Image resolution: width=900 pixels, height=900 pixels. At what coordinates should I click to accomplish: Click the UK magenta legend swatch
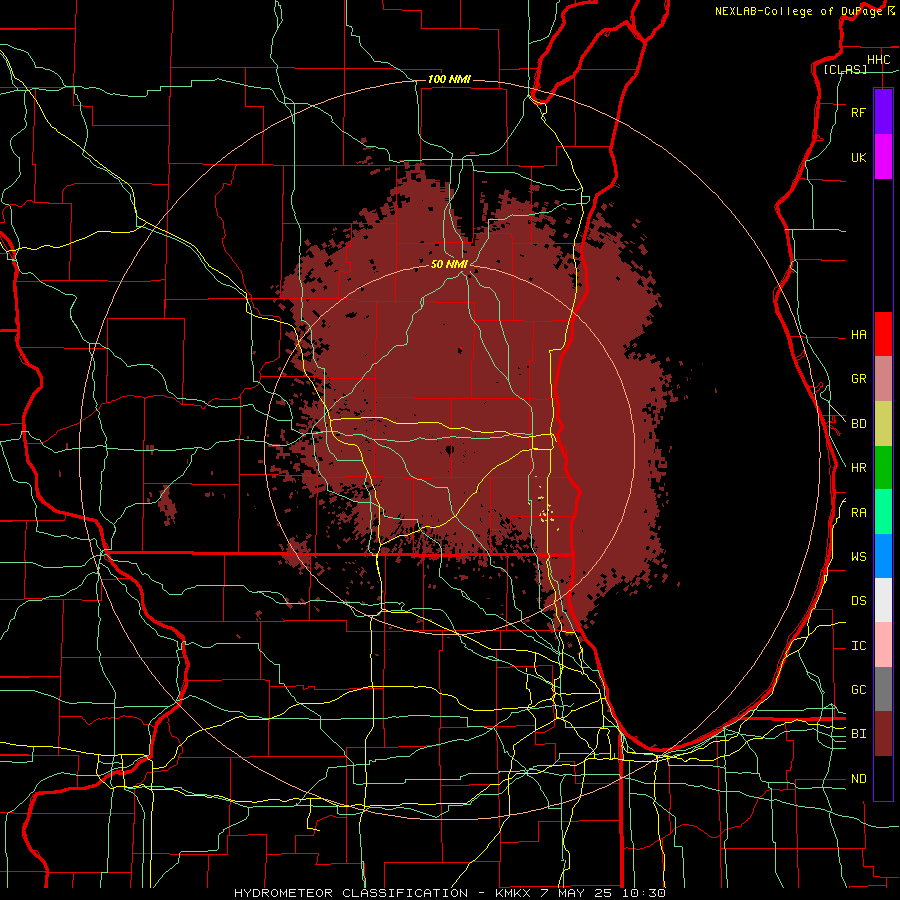pos(883,157)
